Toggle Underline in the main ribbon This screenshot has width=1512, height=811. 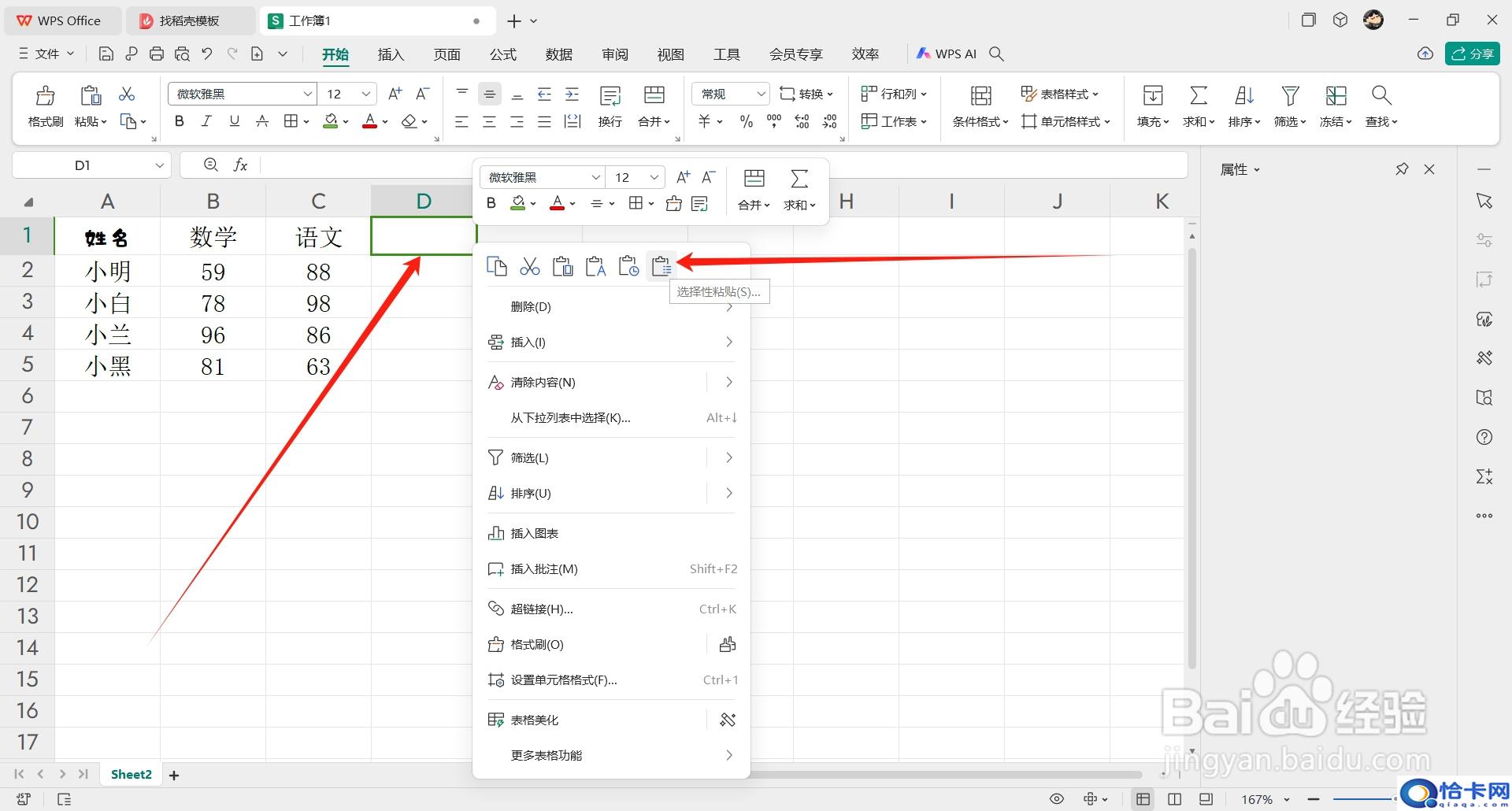click(234, 121)
